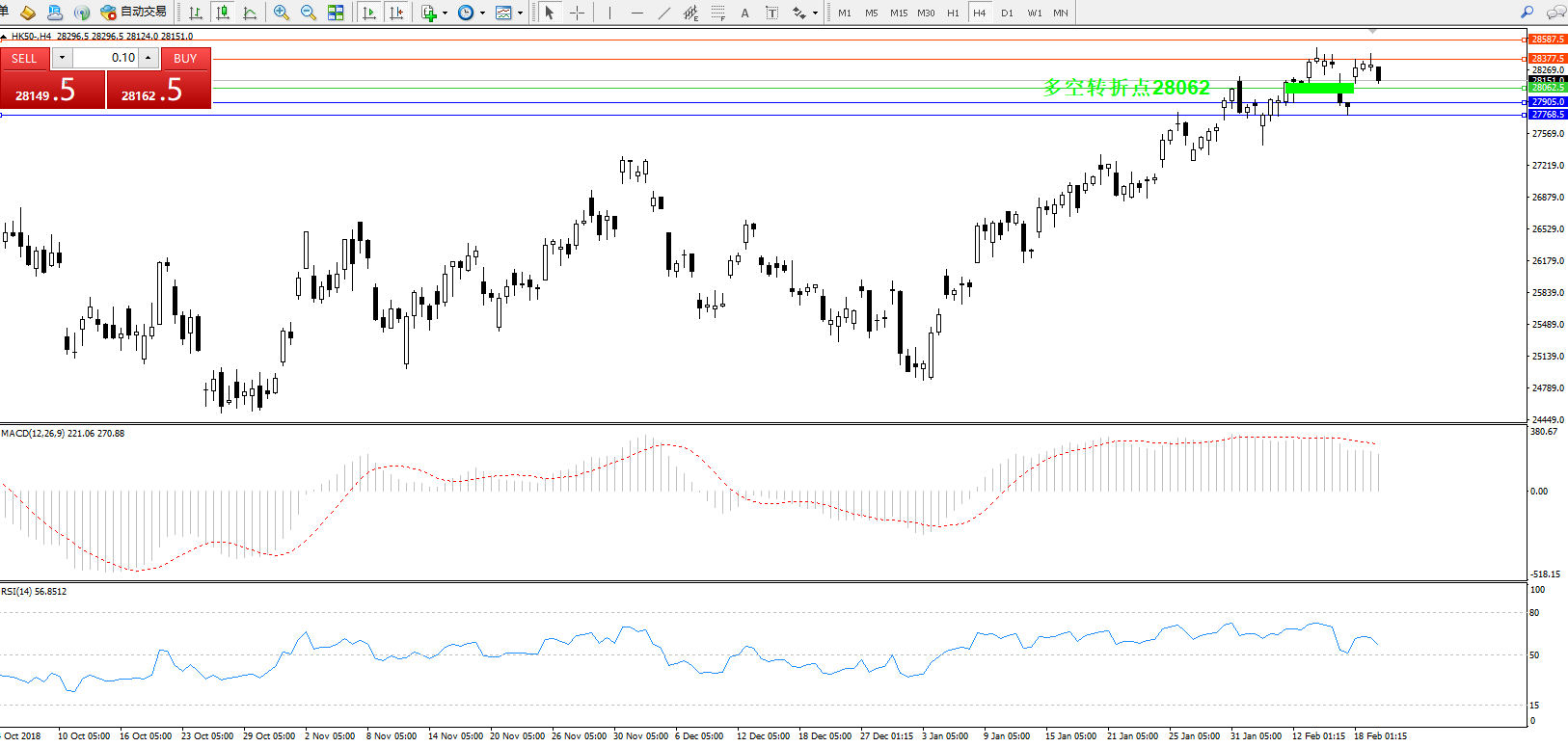The image size is (1568, 747).
Task: Toggle the candlestick chart mode
Action: tap(223, 13)
